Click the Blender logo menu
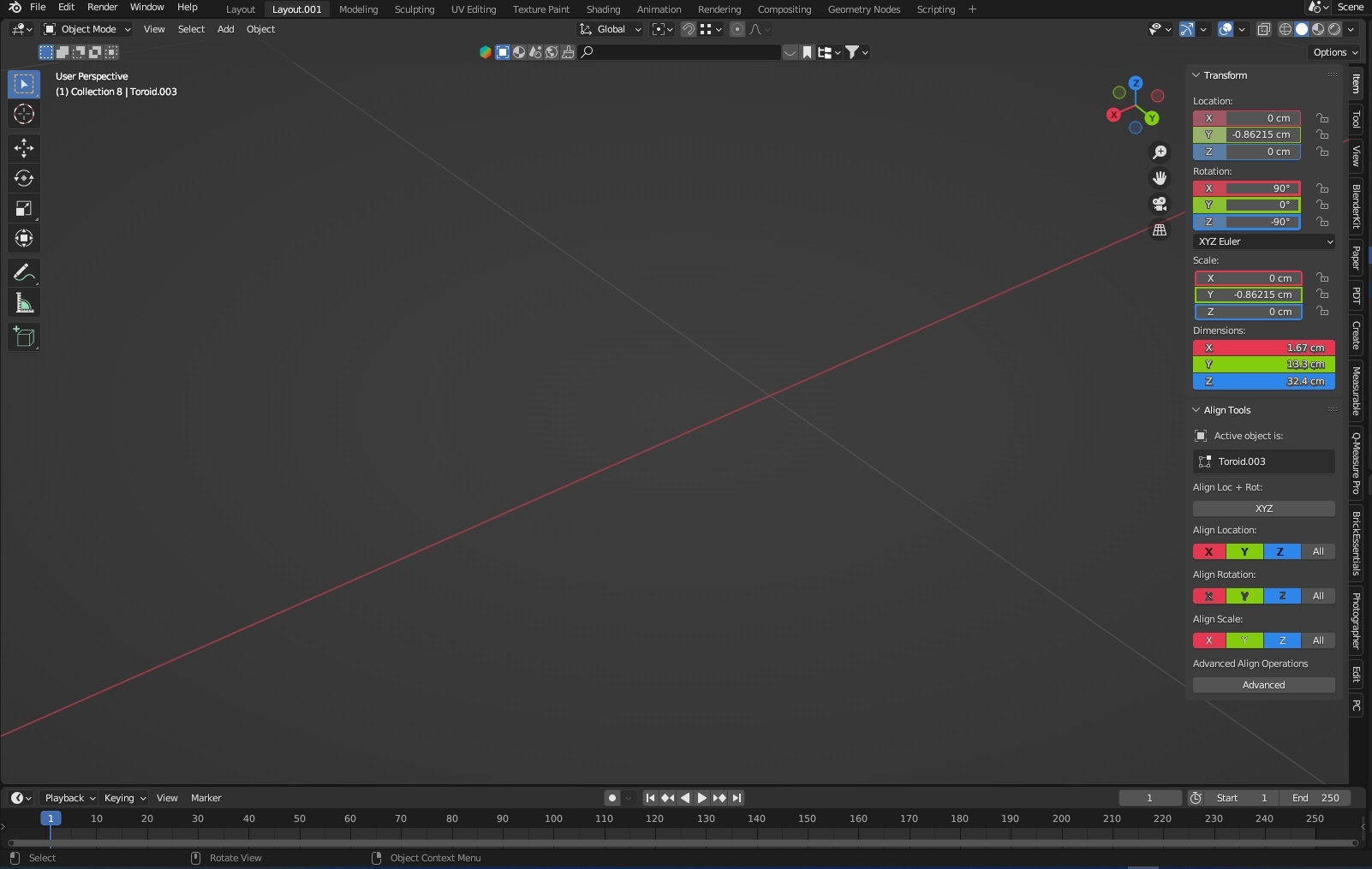 (15, 7)
